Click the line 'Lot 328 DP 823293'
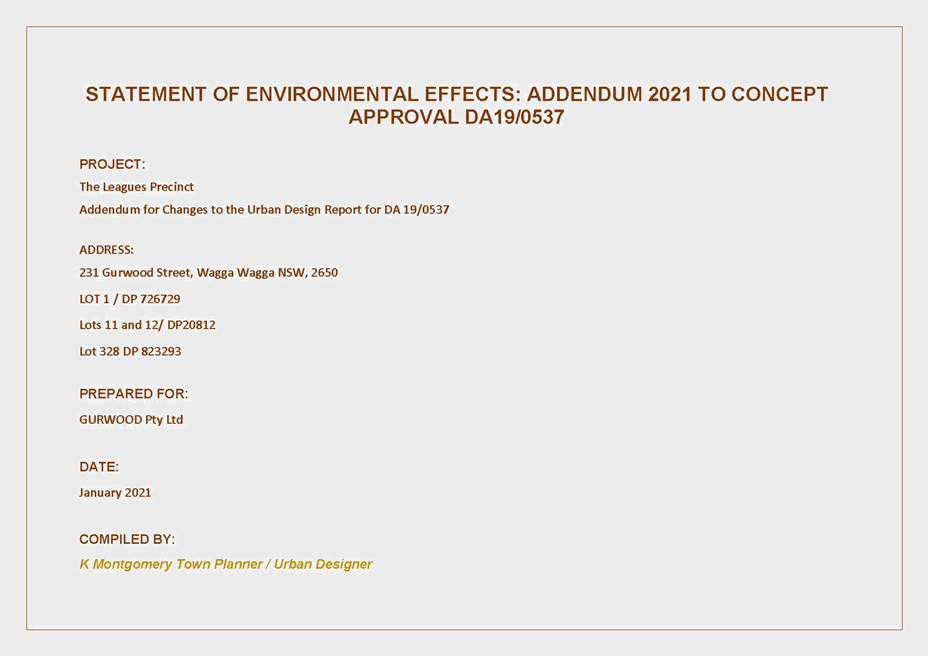Viewport: 928px width, 656px height. [130, 351]
